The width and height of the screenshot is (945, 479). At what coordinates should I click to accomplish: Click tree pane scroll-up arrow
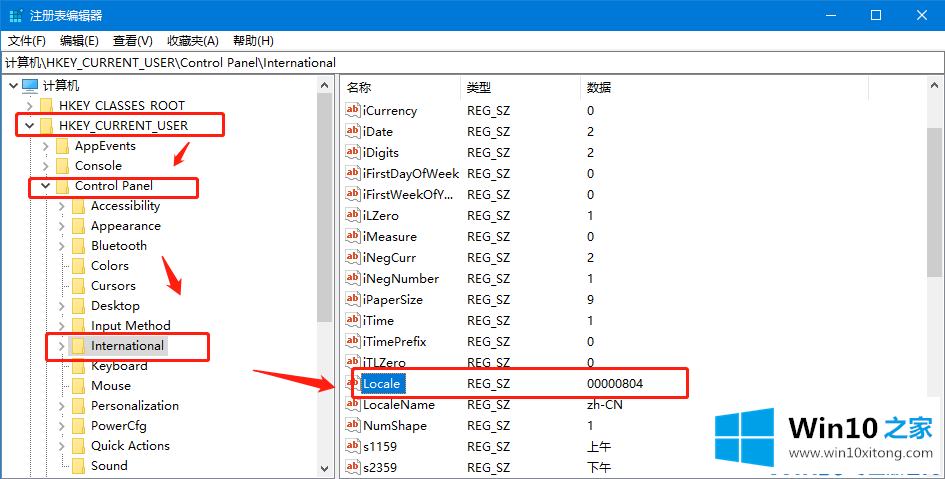[x=325, y=86]
